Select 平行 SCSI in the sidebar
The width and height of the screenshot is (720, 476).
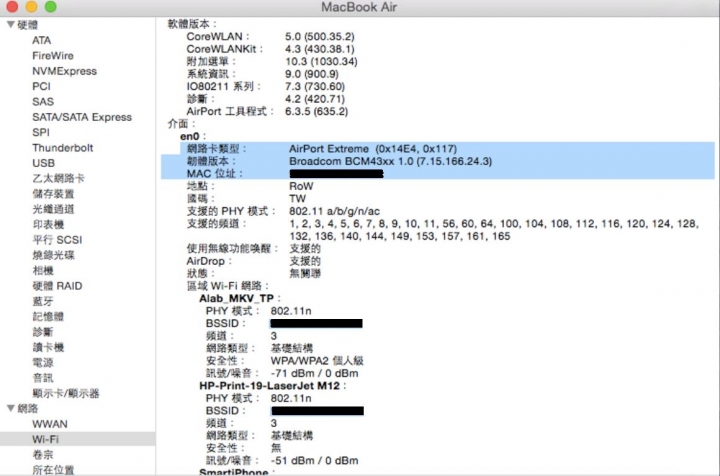(x=57, y=240)
